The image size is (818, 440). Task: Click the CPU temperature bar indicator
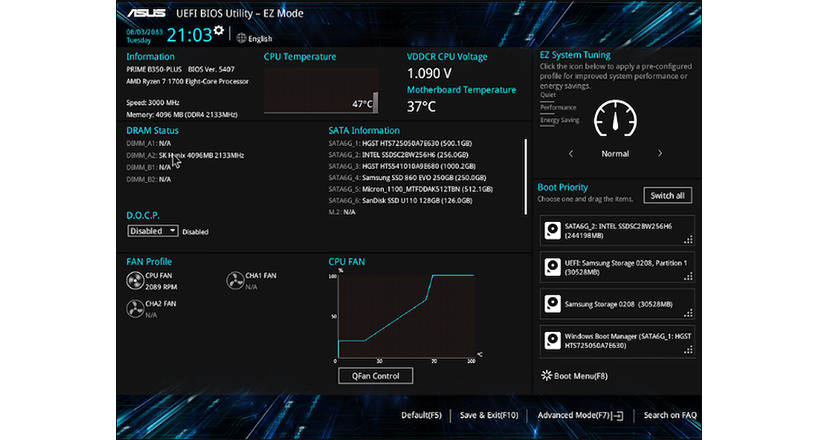tap(376, 102)
